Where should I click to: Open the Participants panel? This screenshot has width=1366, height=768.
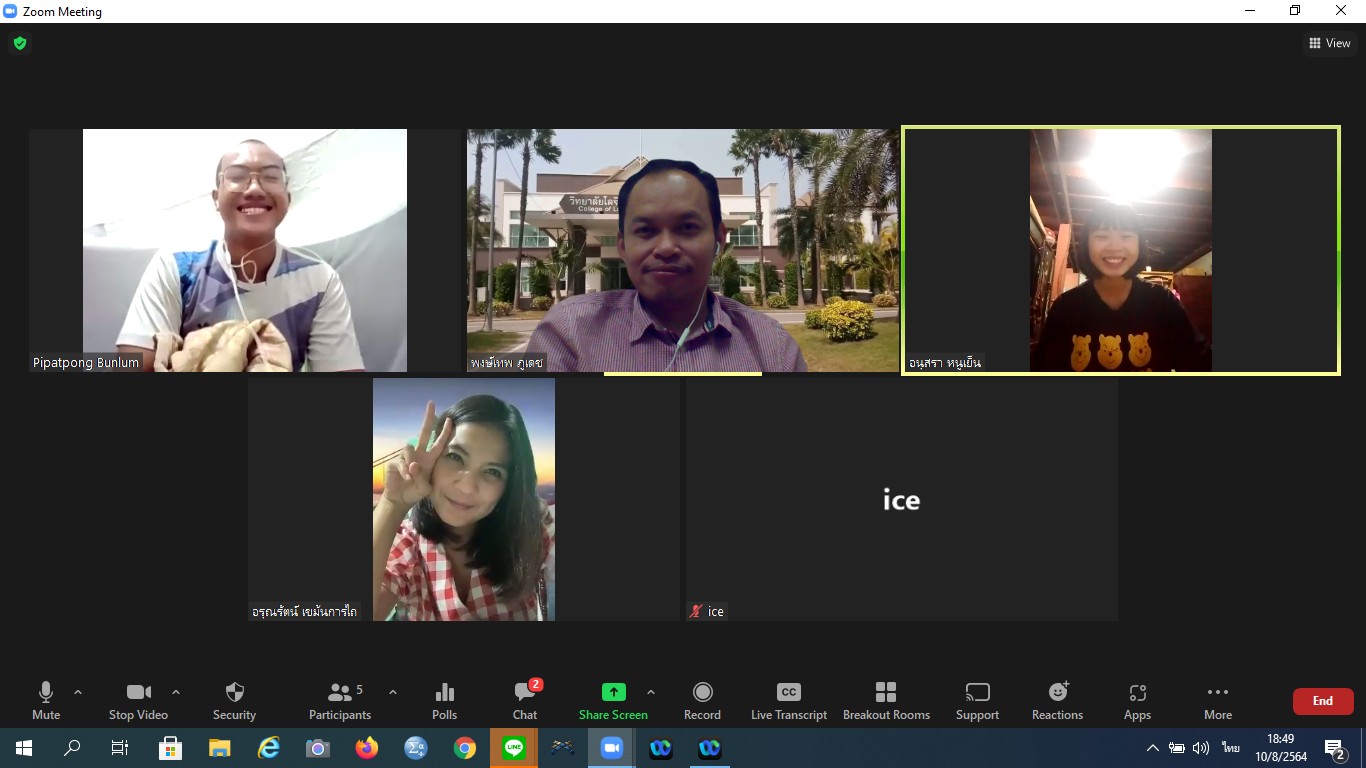(340, 700)
